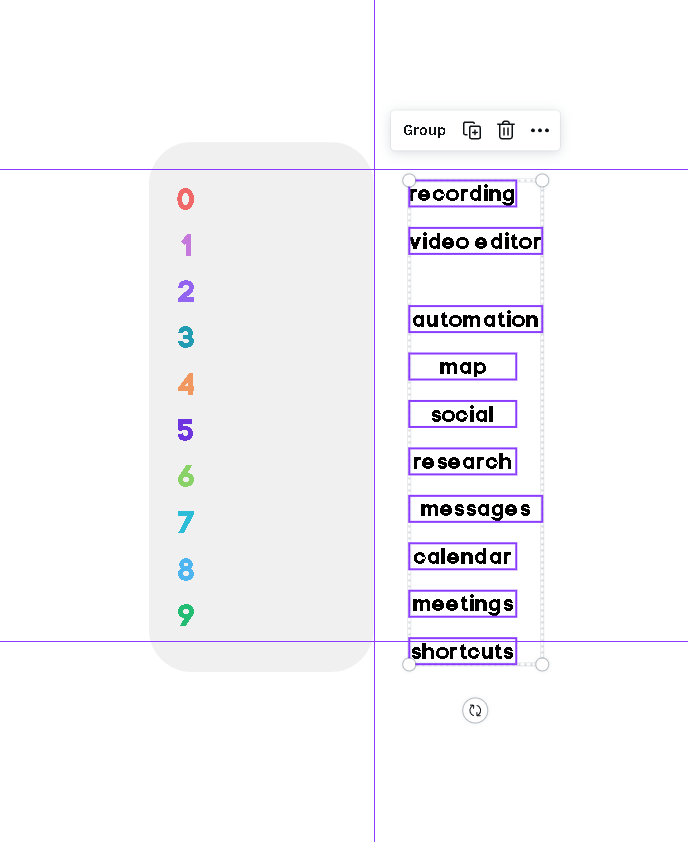This screenshot has height=842, width=688.
Task: Select the 'shortcuts' text box
Action: 462,651
